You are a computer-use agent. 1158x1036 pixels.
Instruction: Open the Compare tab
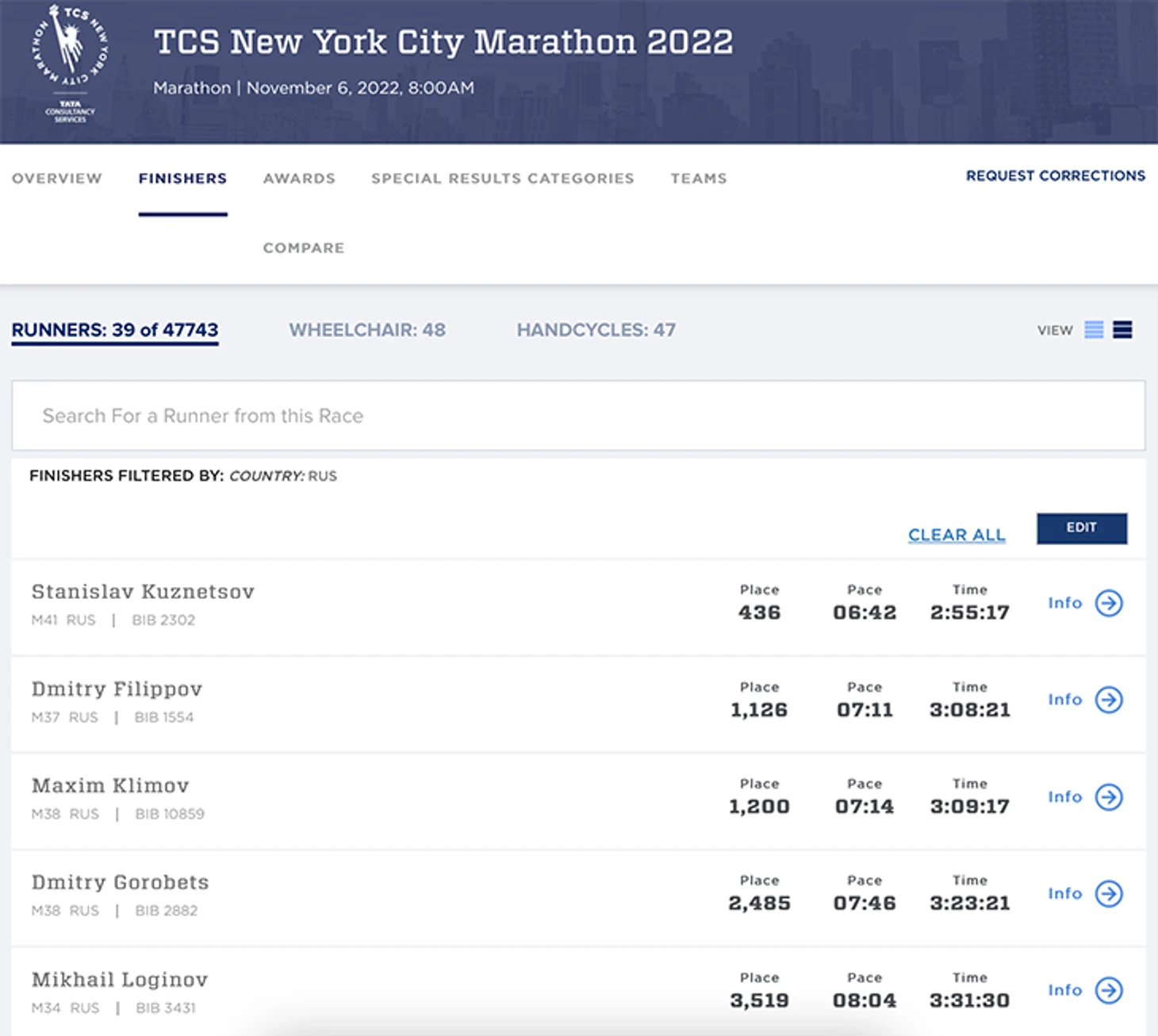[304, 248]
